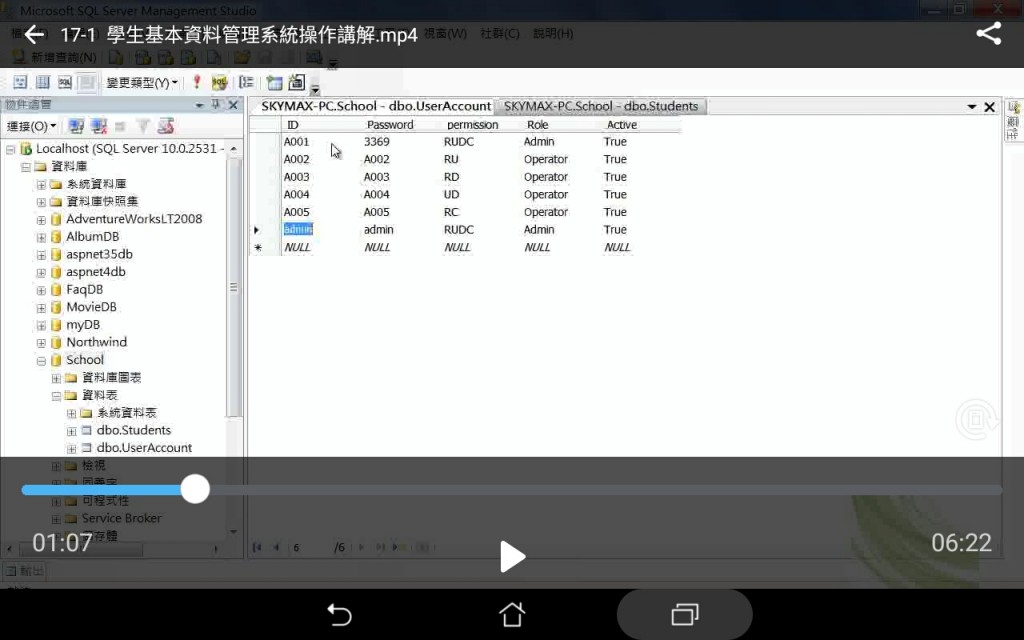The width and height of the screenshot is (1024, 640).
Task: Show the SQL pane icon
Action: point(65,82)
